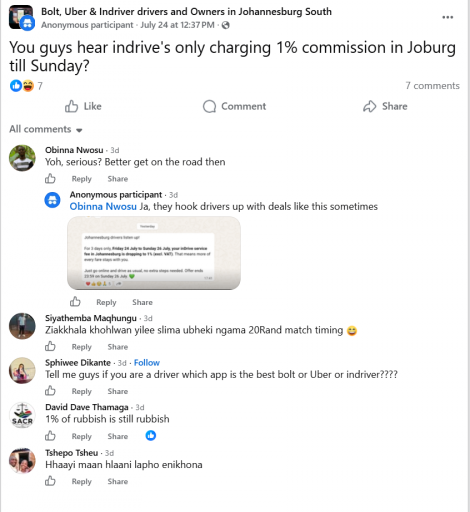
Task: Like Tshepo Tsheu's comment via thumbs-up
Action: click(50, 481)
